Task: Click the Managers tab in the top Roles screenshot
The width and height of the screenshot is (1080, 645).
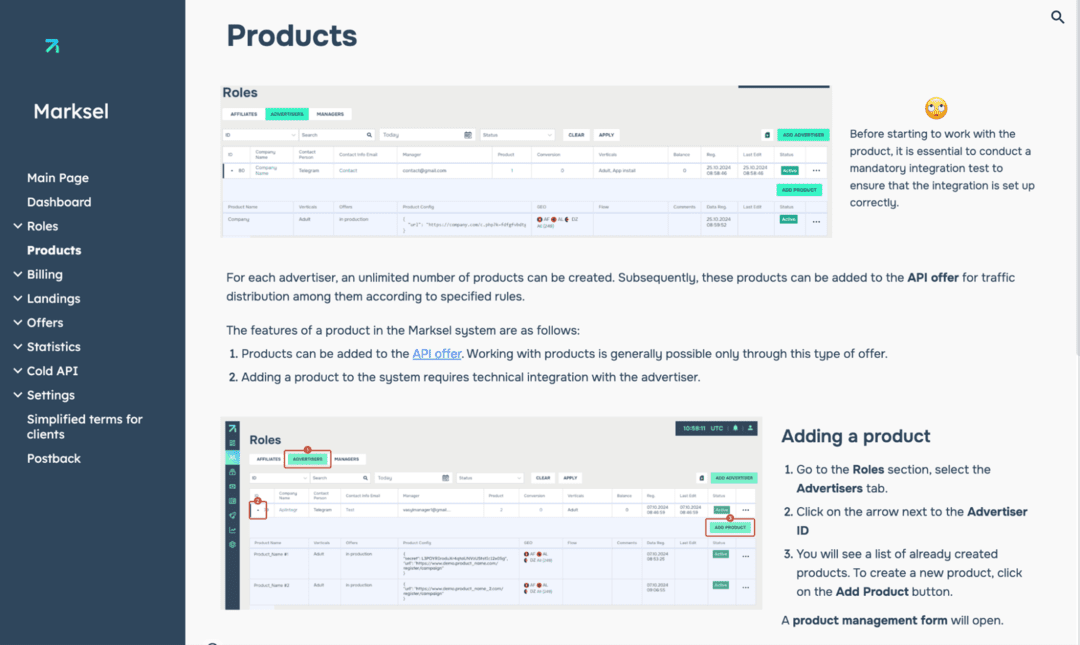Action: point(330,114)
